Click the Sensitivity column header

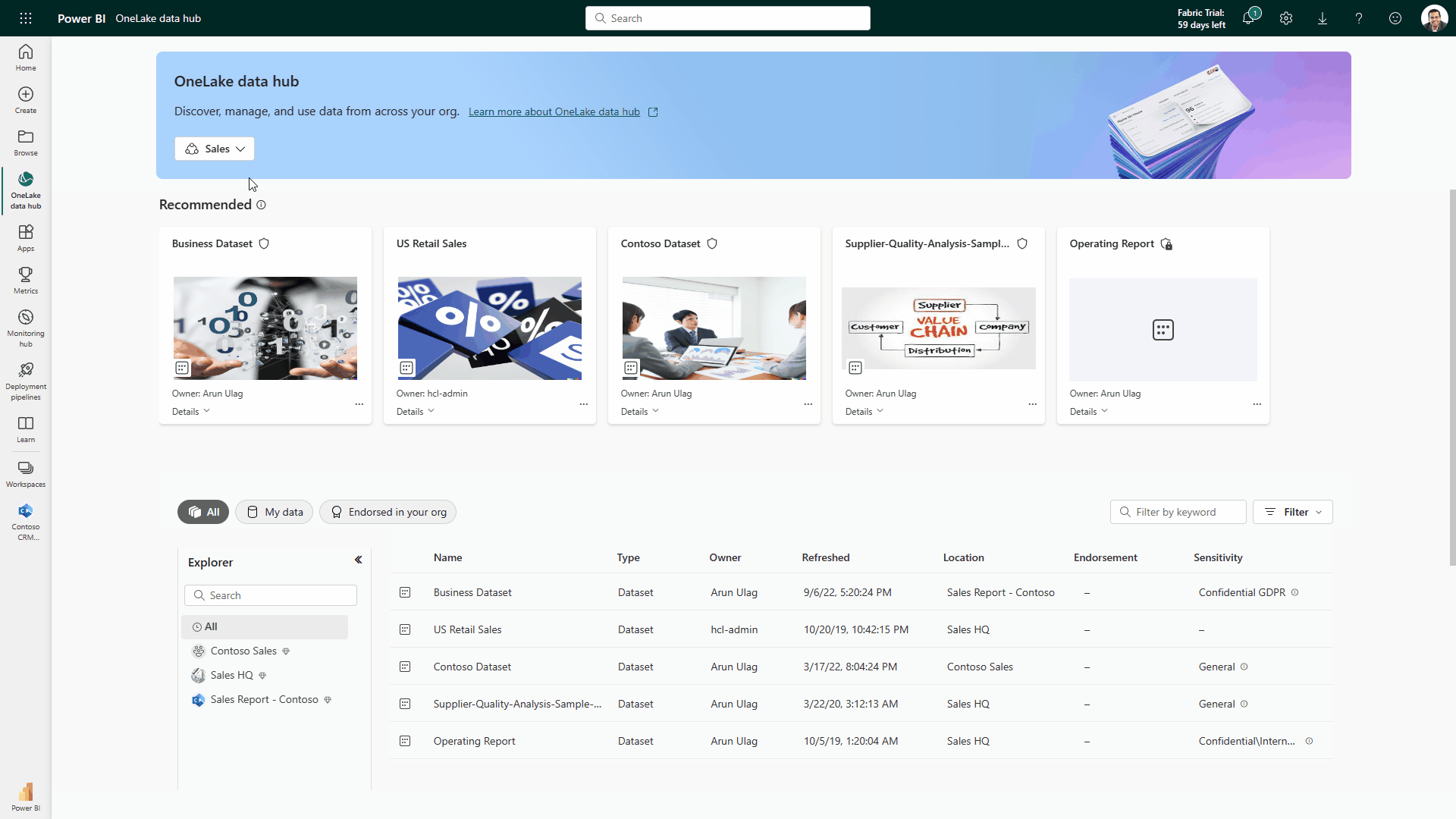point(1218,557)
